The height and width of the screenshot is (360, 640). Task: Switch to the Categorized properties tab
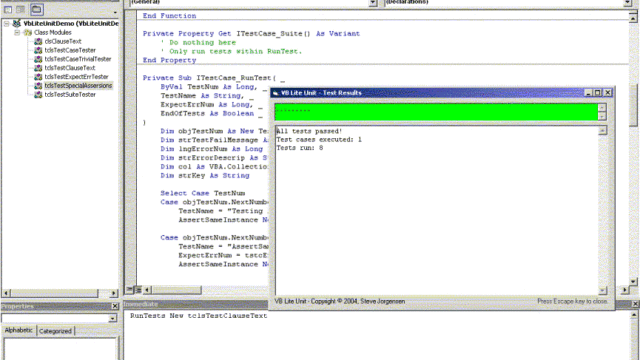click(x=55, y=331)
